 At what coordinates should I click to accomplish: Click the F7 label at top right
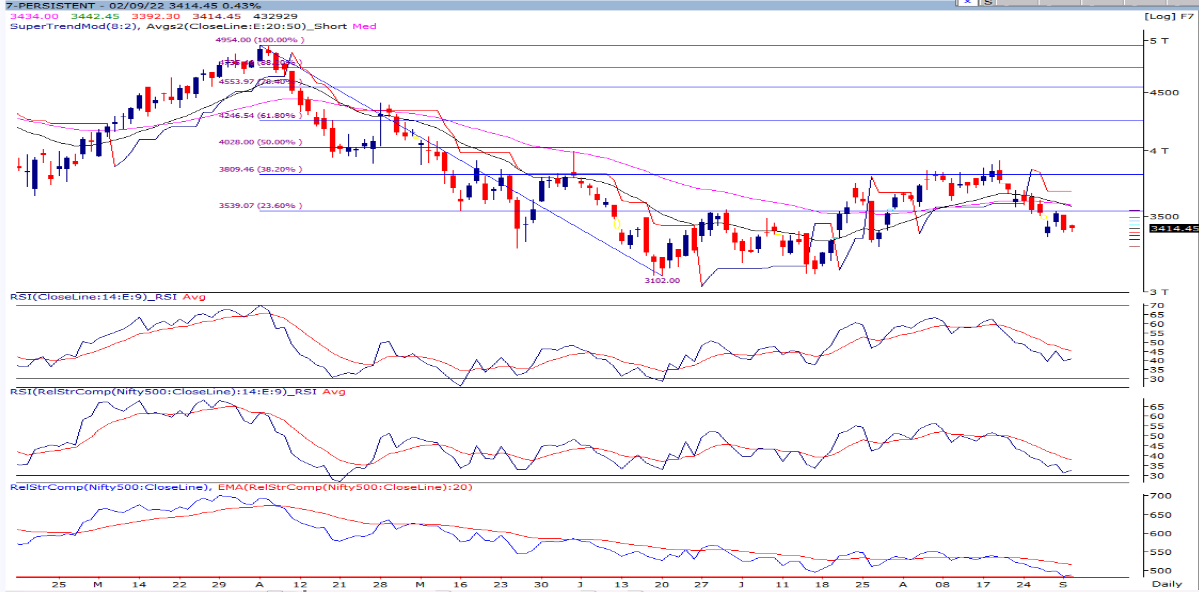(1185, 17)
